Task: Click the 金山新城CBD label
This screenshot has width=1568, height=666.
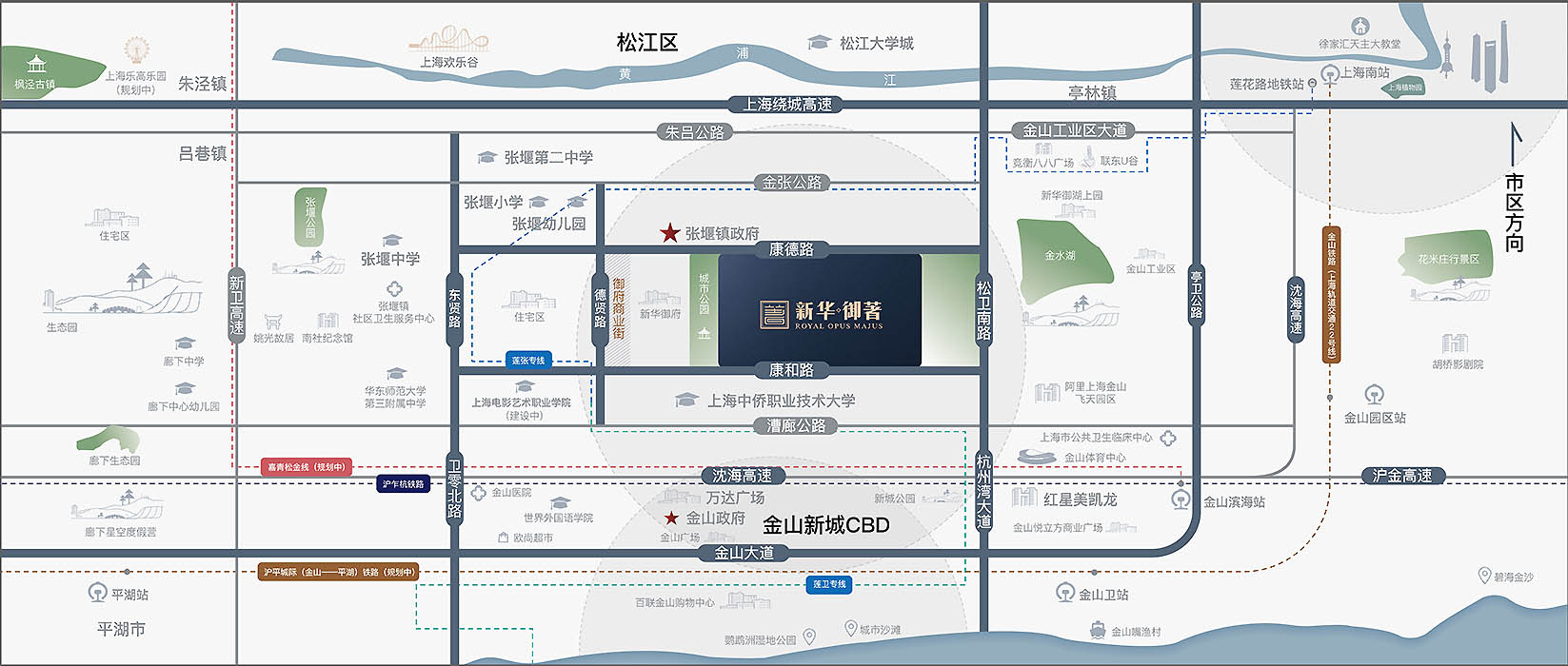Action: point(826,525)
